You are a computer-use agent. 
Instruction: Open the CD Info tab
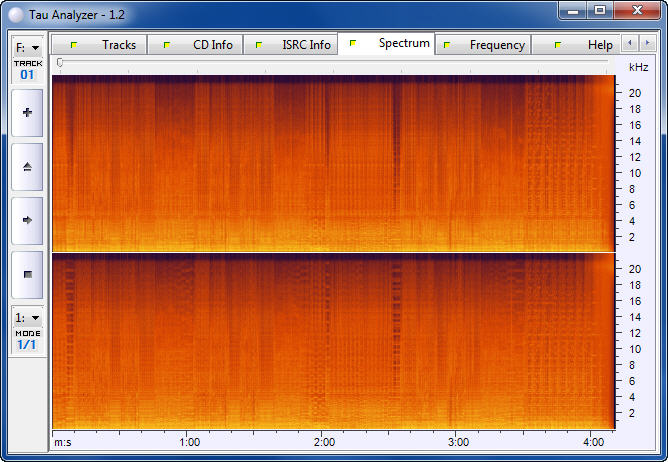pyautogui.click(x=200, y=45)
